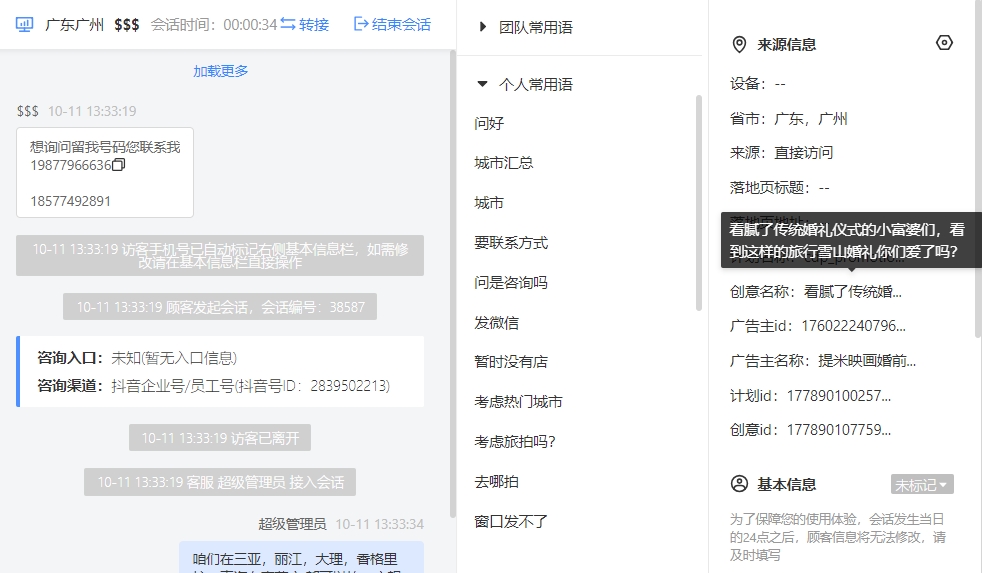Click the person icon beside 基本信息

click(740, 484)
